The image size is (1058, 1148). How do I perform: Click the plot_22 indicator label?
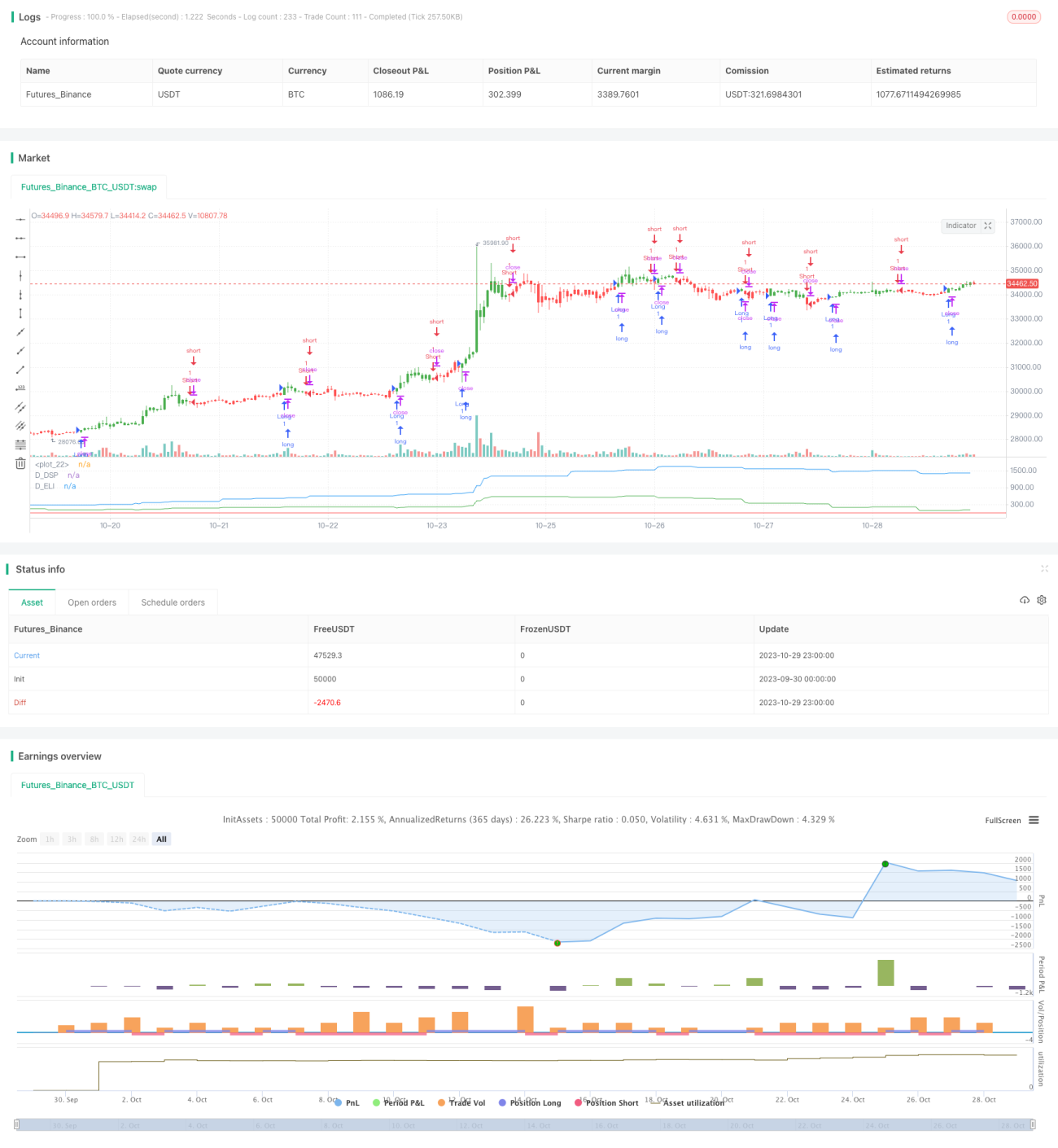(x=51, y=464)
